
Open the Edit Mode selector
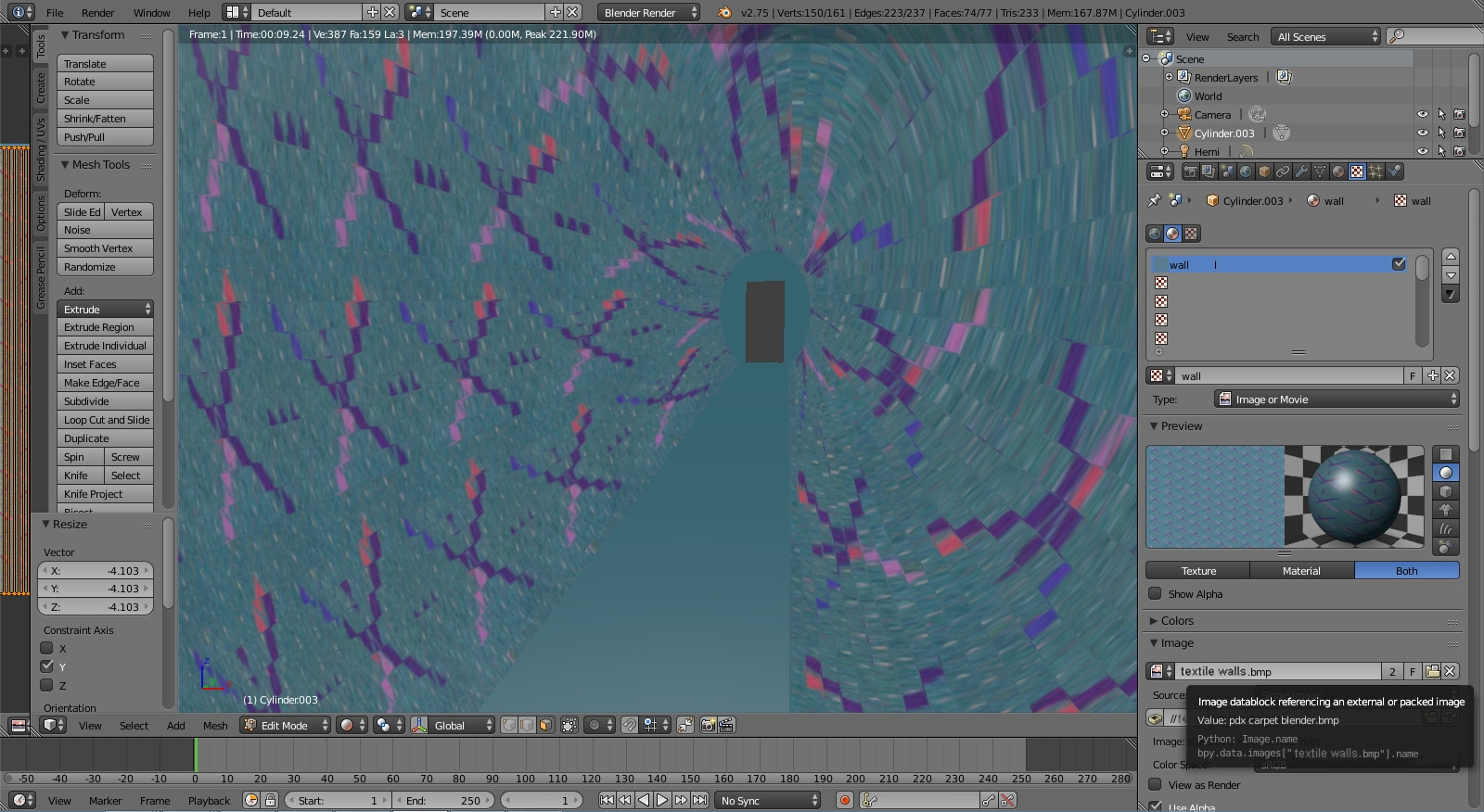point(285,725)
